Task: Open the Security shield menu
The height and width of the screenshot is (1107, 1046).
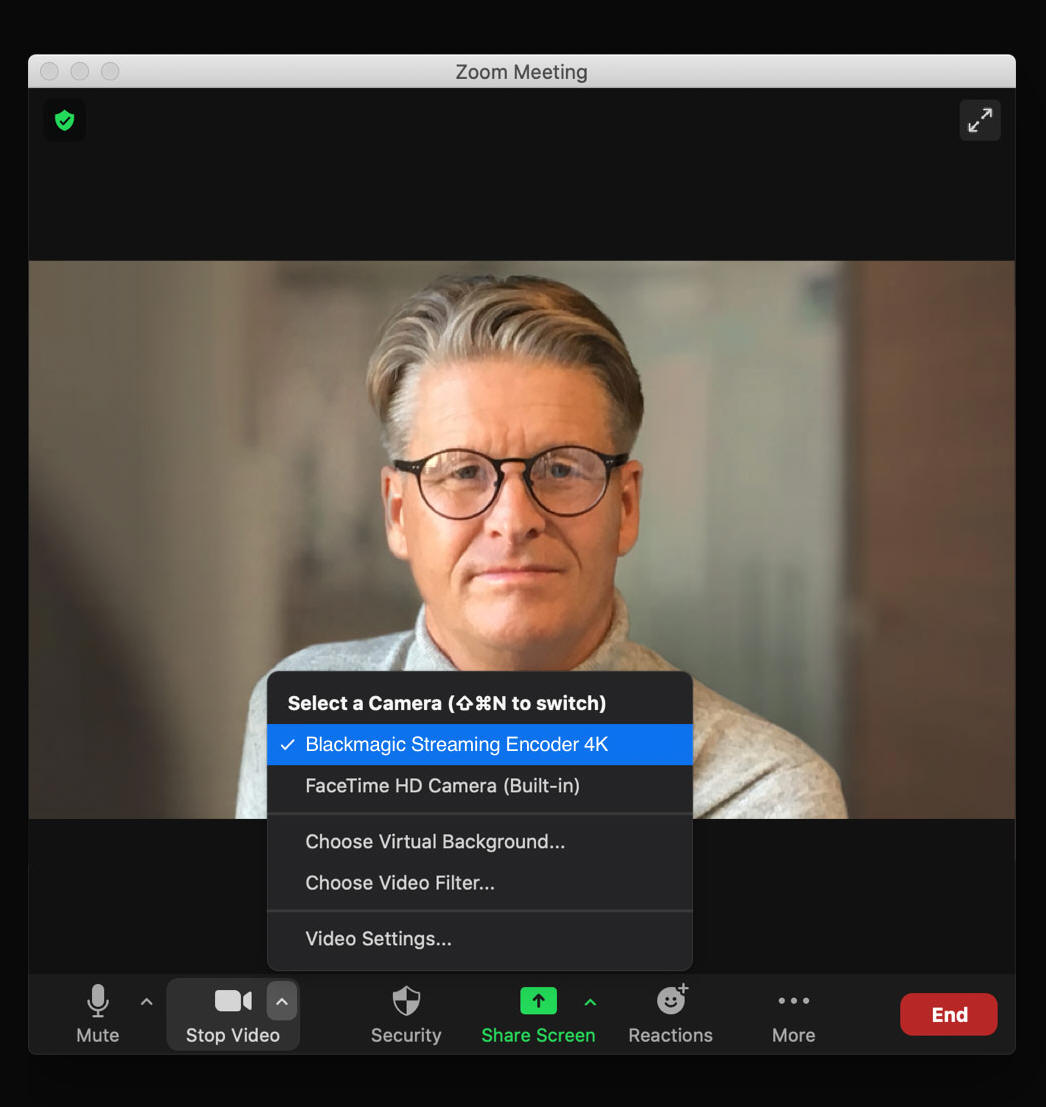Action: coord(406,1014)
